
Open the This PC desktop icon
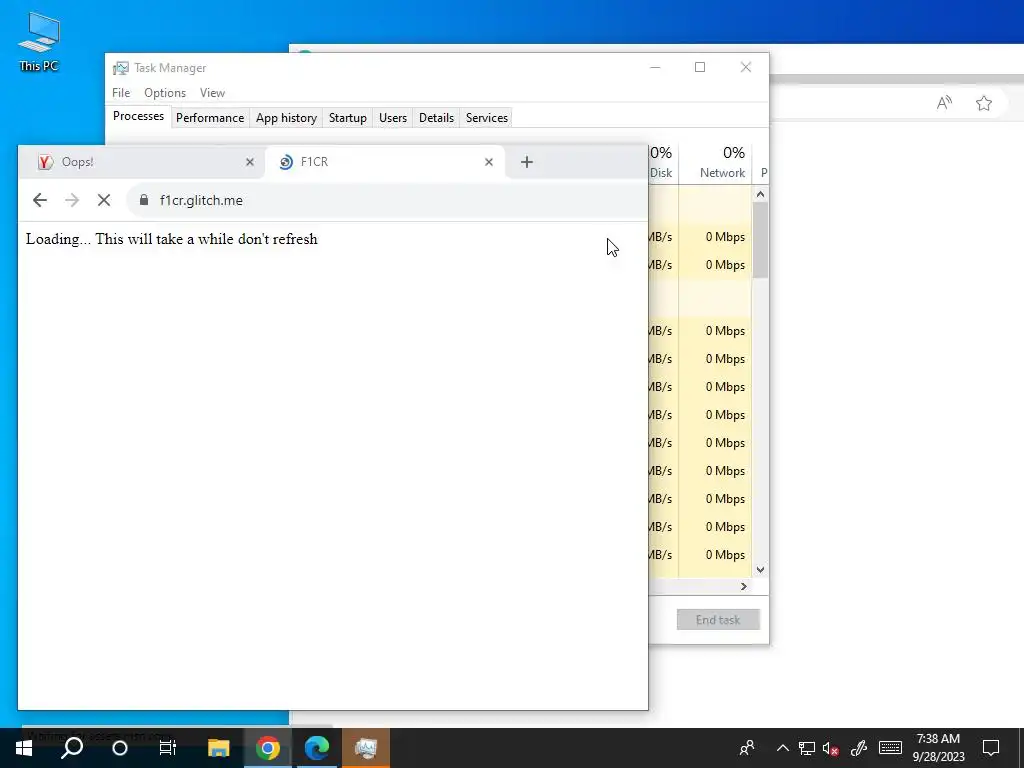tap(39, 40)
